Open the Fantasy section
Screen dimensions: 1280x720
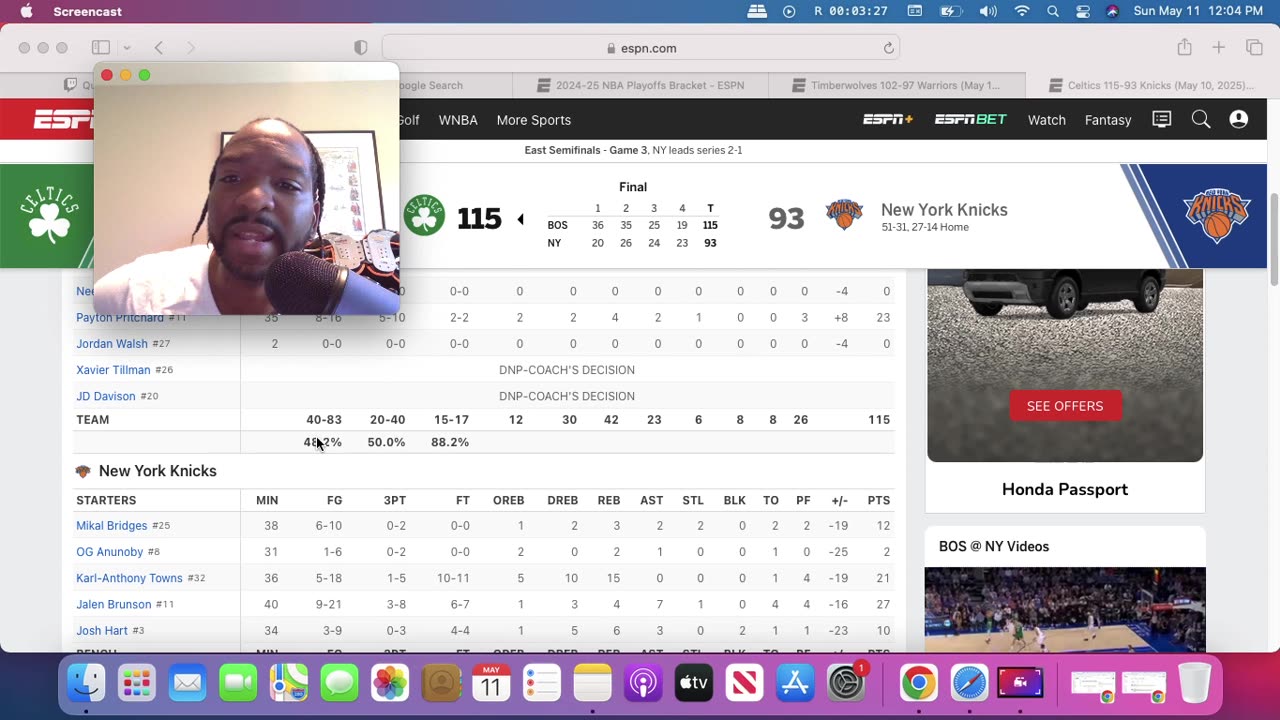coord(1108,120)
